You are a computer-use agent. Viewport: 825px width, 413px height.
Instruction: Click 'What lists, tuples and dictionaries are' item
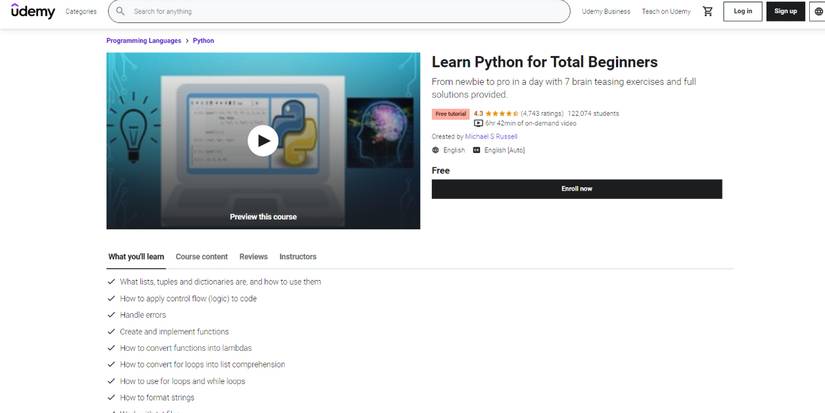click(x=220, y=282)
